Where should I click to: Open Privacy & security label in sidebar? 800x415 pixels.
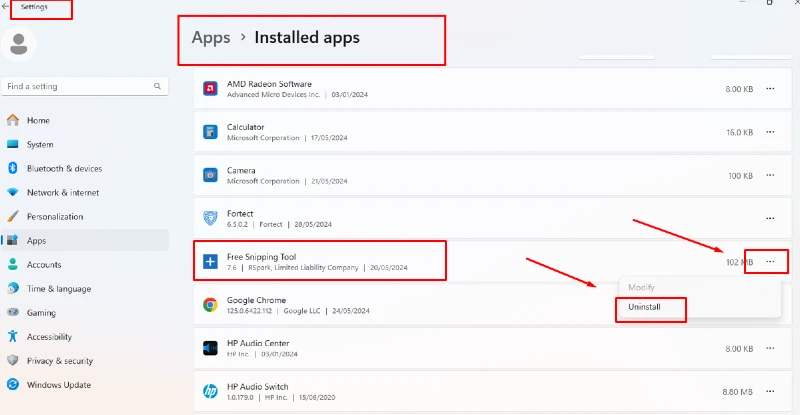coord(60,361)
